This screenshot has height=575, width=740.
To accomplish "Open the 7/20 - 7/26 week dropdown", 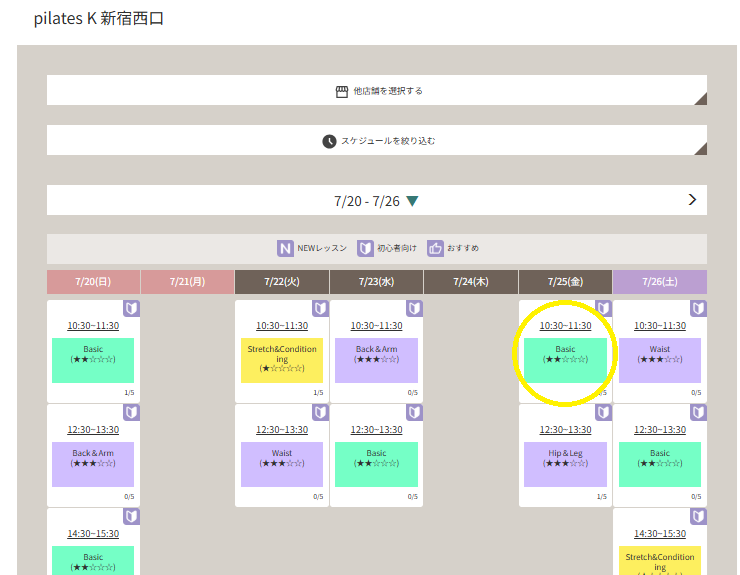I will [377, 201].
